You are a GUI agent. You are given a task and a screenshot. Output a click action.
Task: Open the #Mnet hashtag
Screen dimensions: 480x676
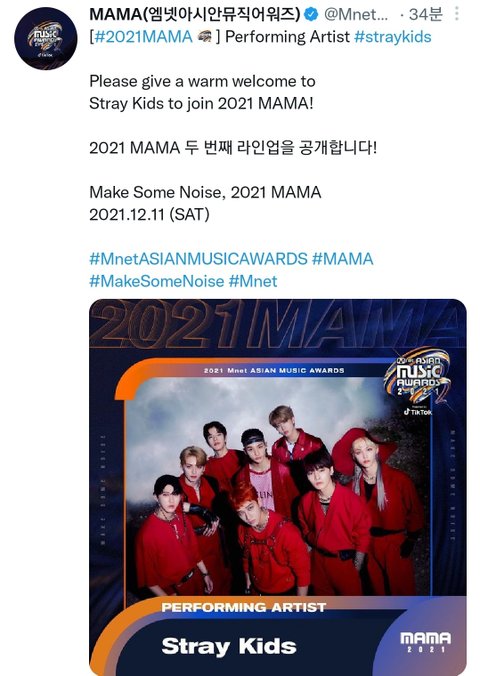pyautogui.click(x=253, y=281)
